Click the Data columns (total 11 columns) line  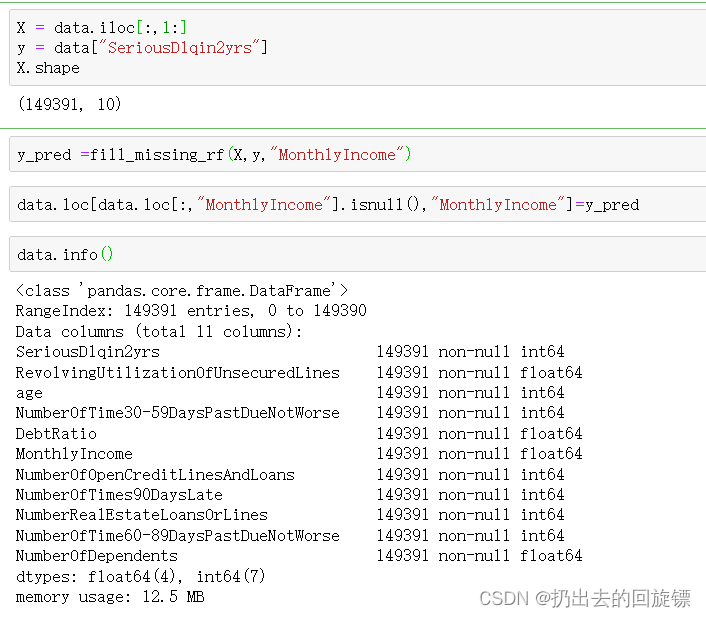click(x=159, y=331)
